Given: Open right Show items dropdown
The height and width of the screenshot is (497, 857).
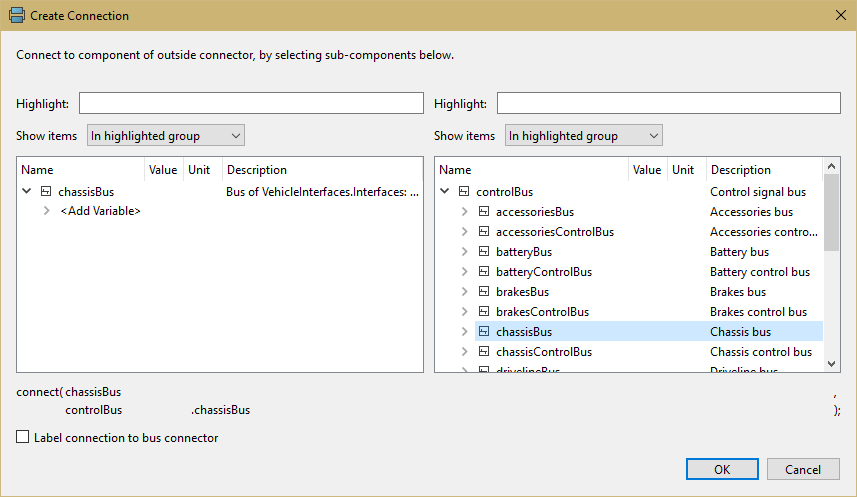Looking at the screenshot, I should (583, 136).
